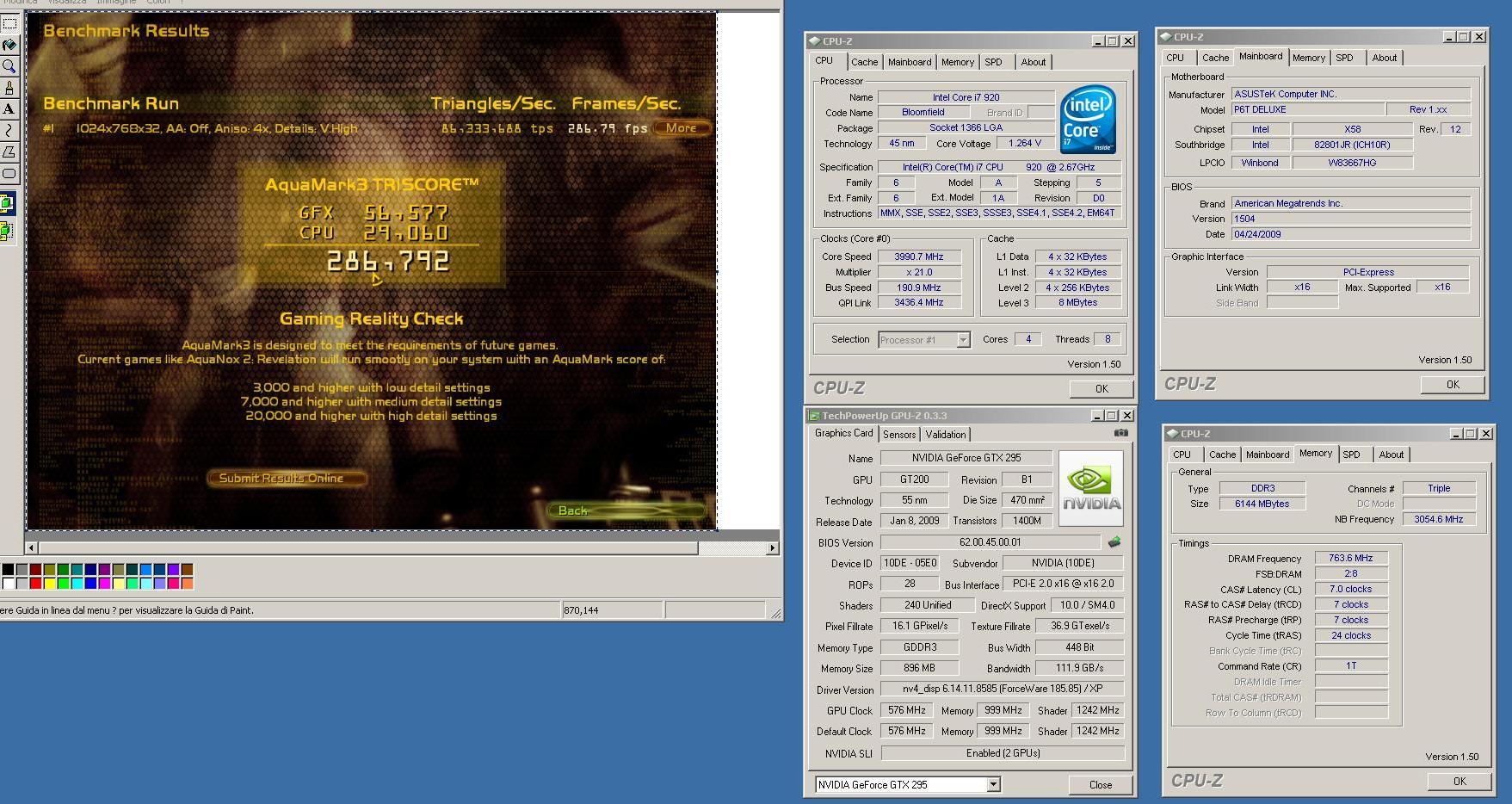
Task: Select the Rounded Rectangle tool in Paint
Action: [x=9, y=174]
